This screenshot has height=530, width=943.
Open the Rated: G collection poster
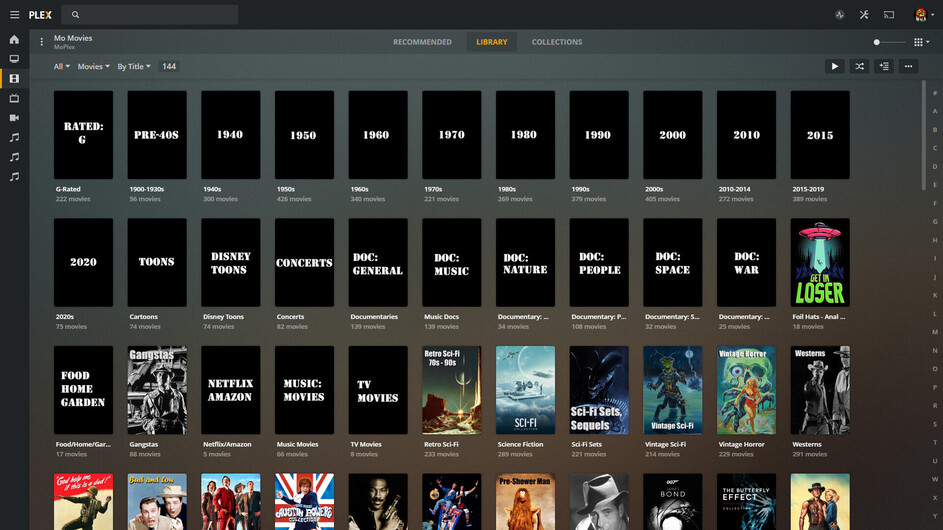click(x=83, y=135)
